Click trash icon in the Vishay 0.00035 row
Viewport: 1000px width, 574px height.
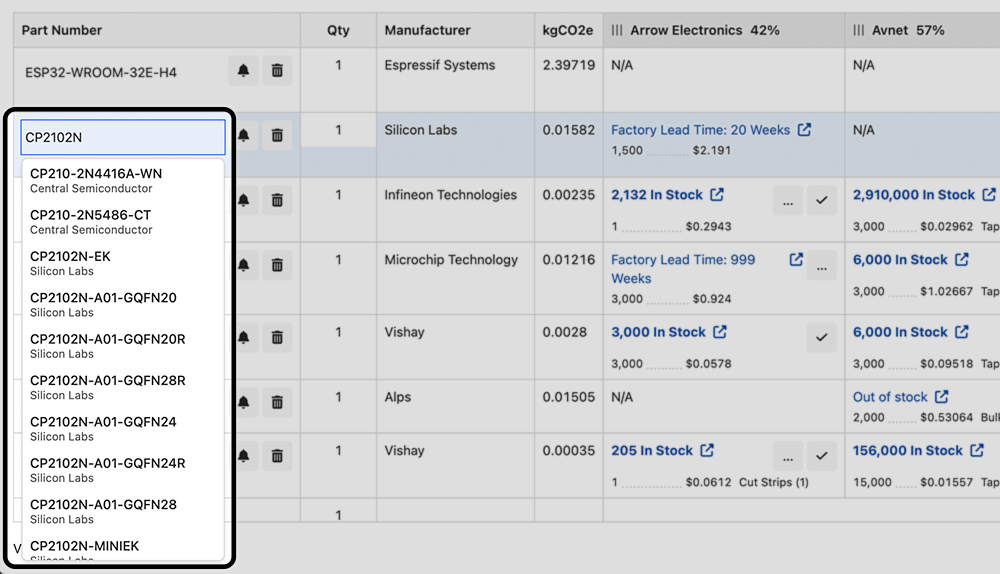pyautogui.click(x=277, y=456)
